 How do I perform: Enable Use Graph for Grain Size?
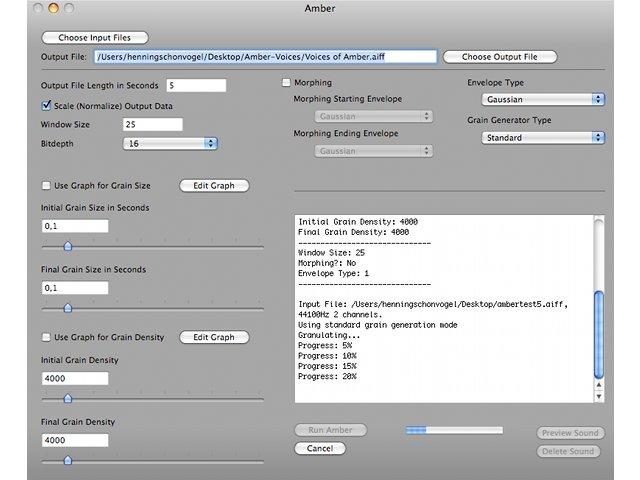pos(46,185)
